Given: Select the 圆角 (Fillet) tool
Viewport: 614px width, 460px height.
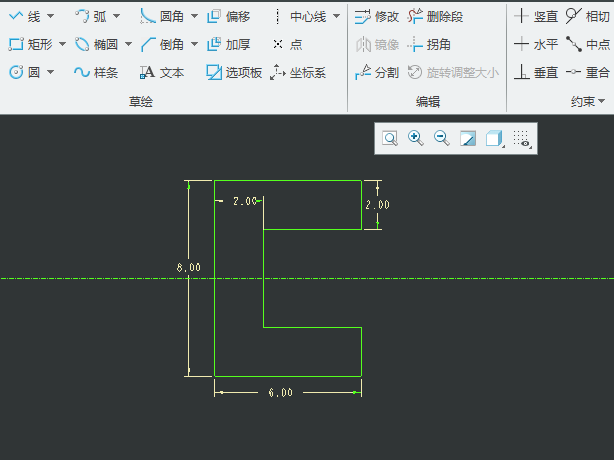Looking at the screenshot, I should click(x=162, y=16).
